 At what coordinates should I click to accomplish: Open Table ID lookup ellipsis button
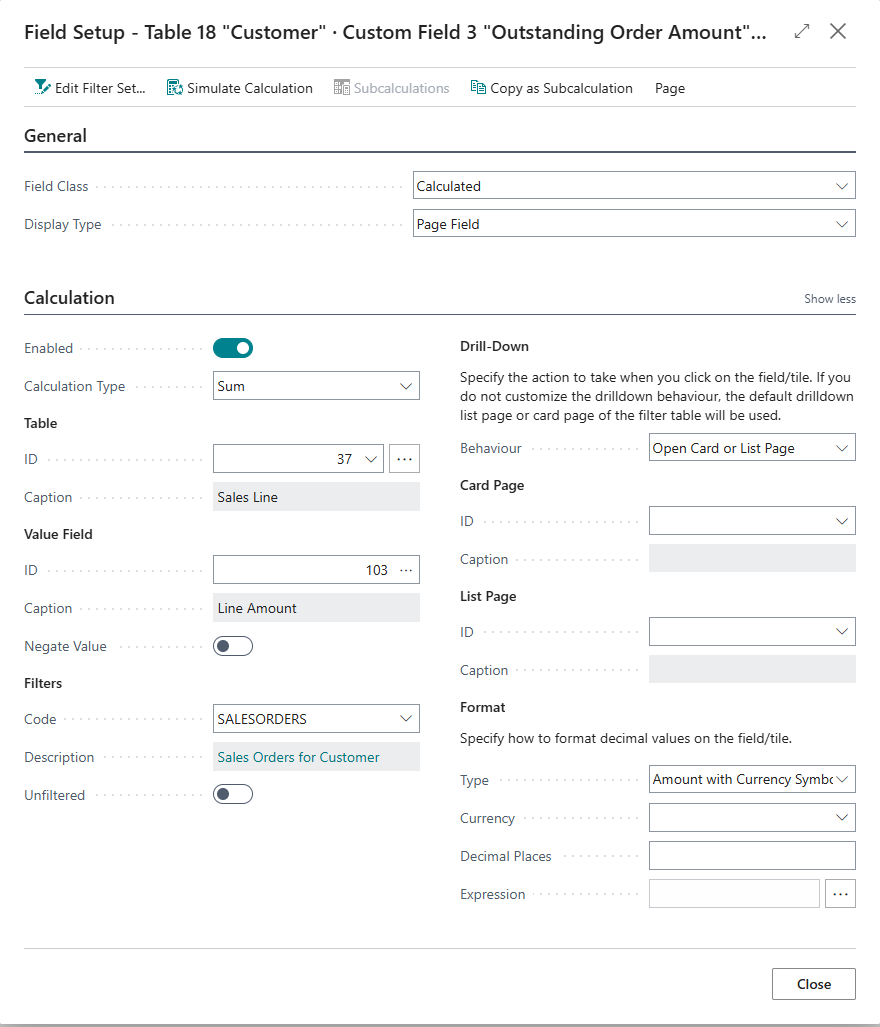[404, 458]
